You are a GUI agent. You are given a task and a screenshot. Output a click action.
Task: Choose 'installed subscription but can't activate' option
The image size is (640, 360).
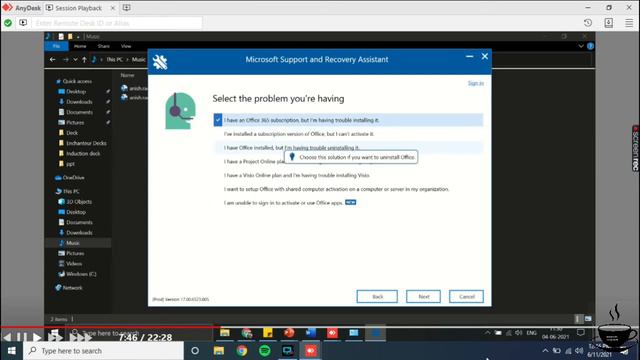point(299,134)
